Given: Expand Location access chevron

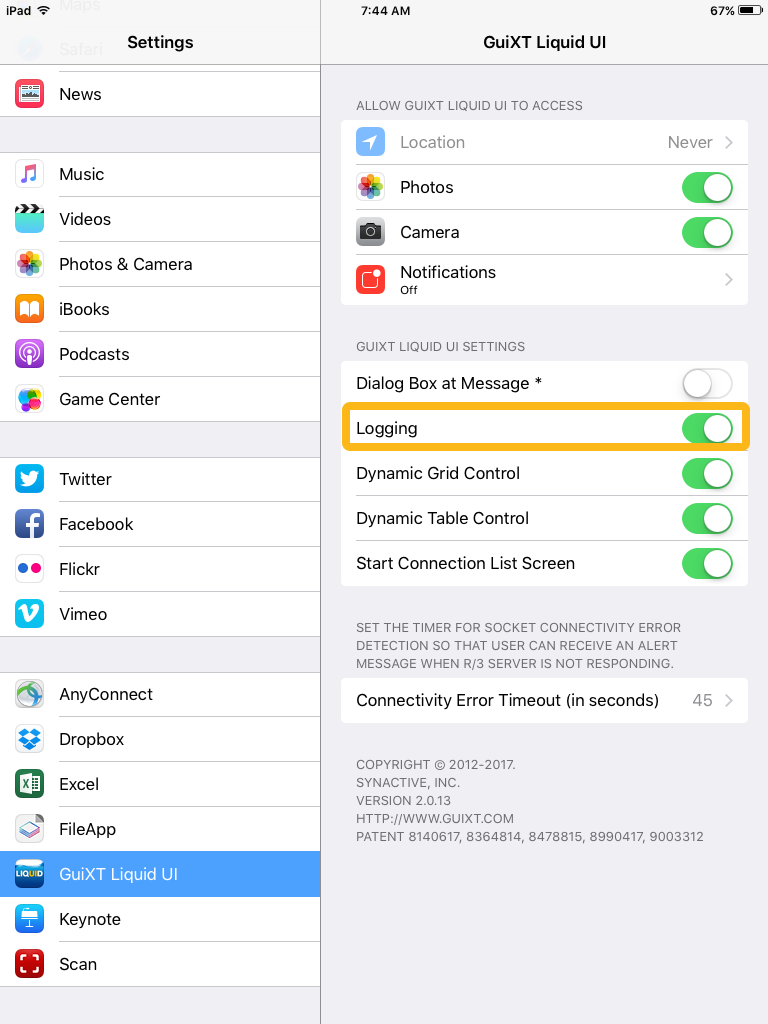Looking at the screenshot, I should click(x=729, y=142).
